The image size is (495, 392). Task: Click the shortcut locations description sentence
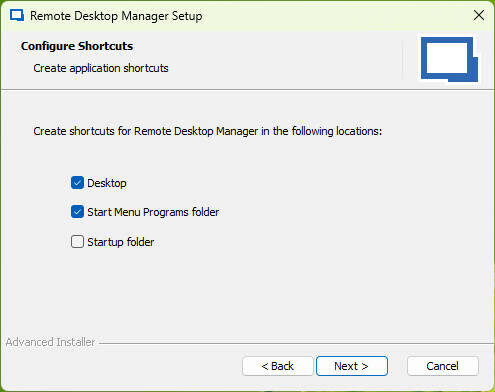pyautogui.click(x=208, y=131)
